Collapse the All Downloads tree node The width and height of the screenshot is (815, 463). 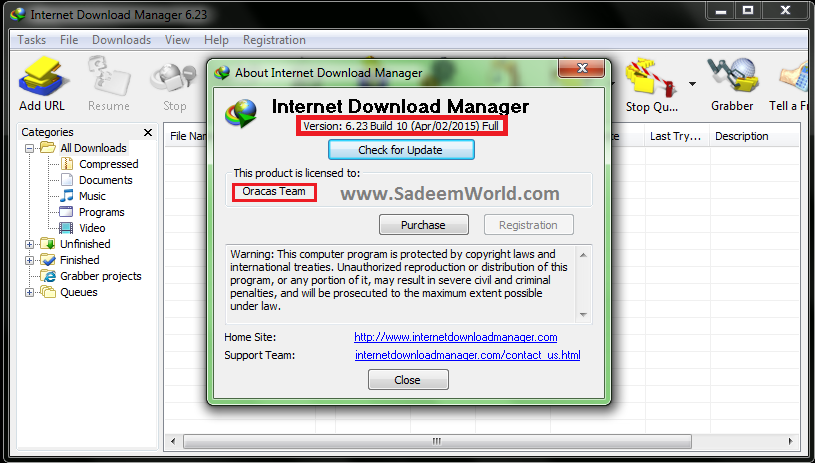pos(30,149)
